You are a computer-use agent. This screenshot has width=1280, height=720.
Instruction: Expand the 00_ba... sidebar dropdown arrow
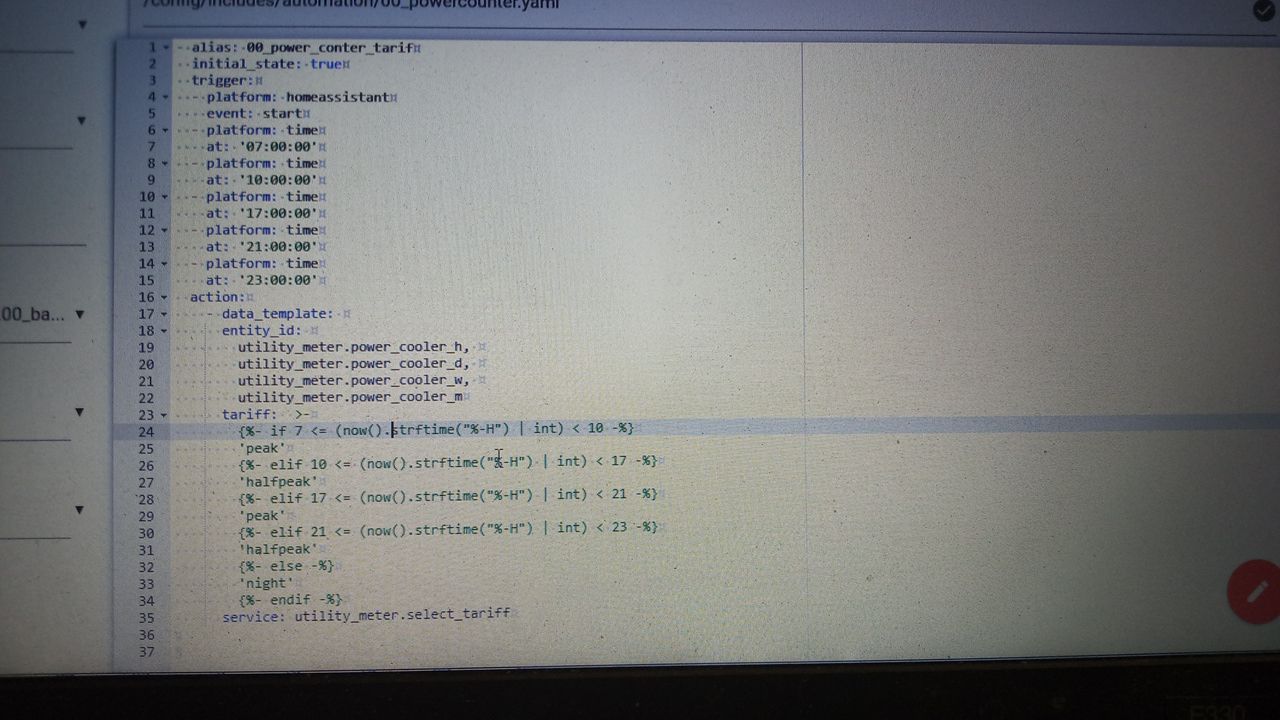(x=80, y=314)
